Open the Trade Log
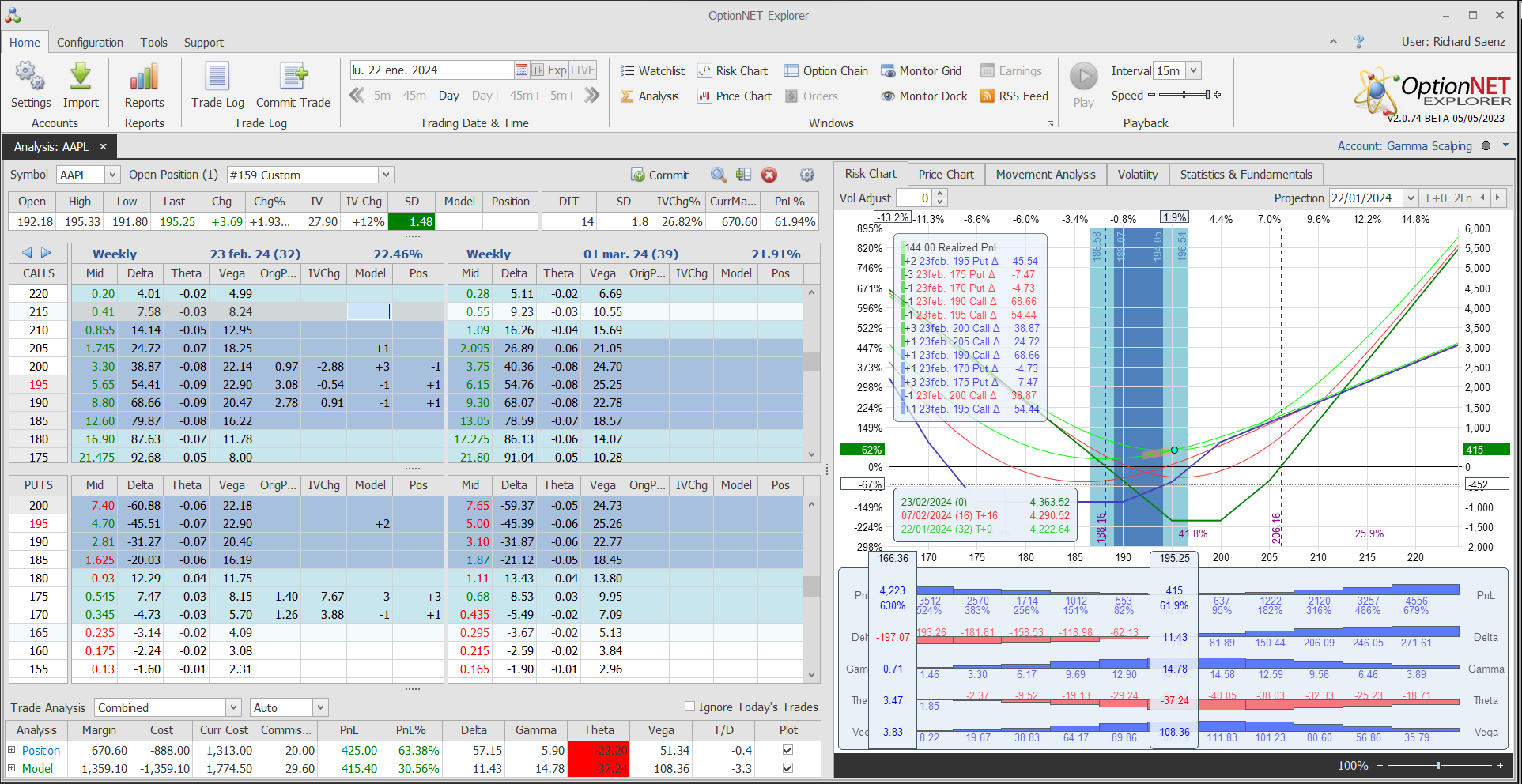This screenshot has width=1522, height=784. click(x=217, y=85)
